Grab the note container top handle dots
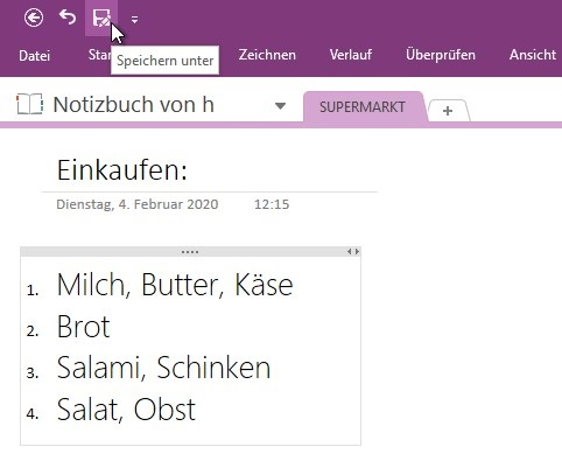 tap(190, 252)
